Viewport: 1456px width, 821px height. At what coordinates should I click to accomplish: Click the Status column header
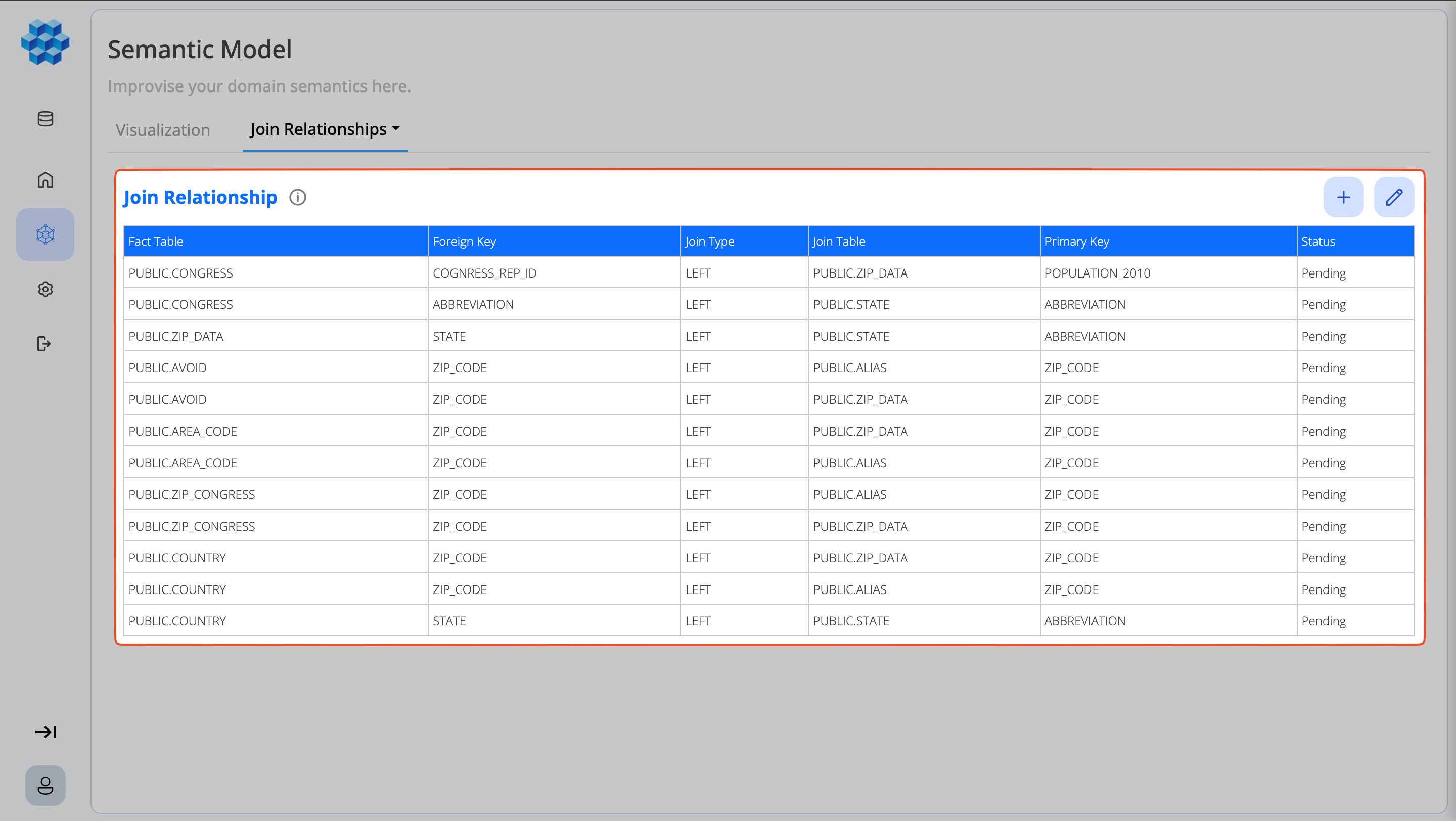(x=1317, y=241)
